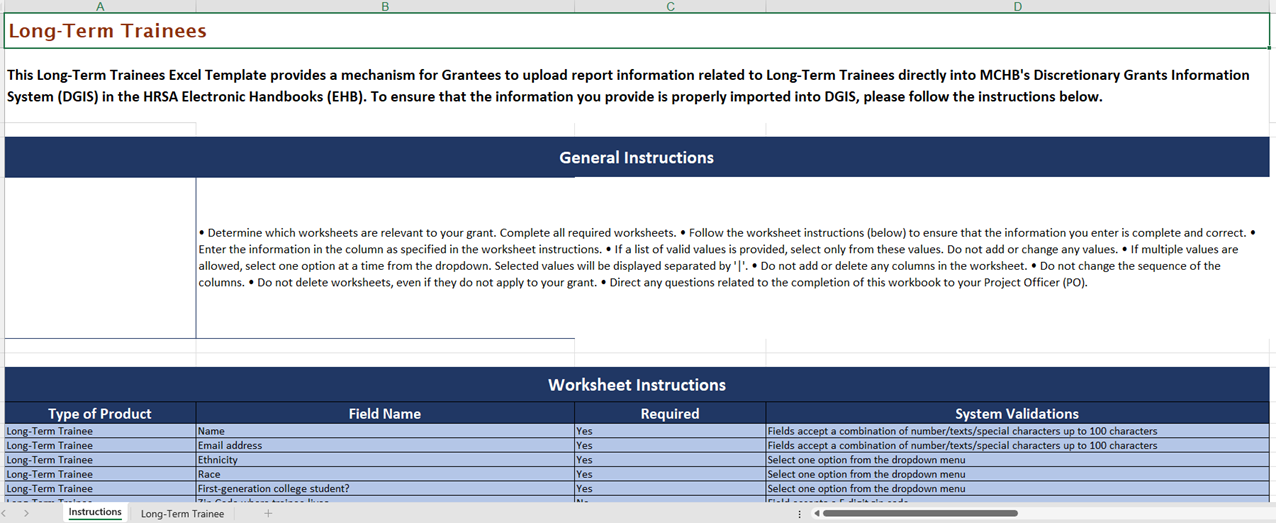The height and width of the screenshot is (523, 1276).
Task: Click the intro paragraph starting 'This Long-Term Trainees Excel Template'
Action: pos(628,86)
